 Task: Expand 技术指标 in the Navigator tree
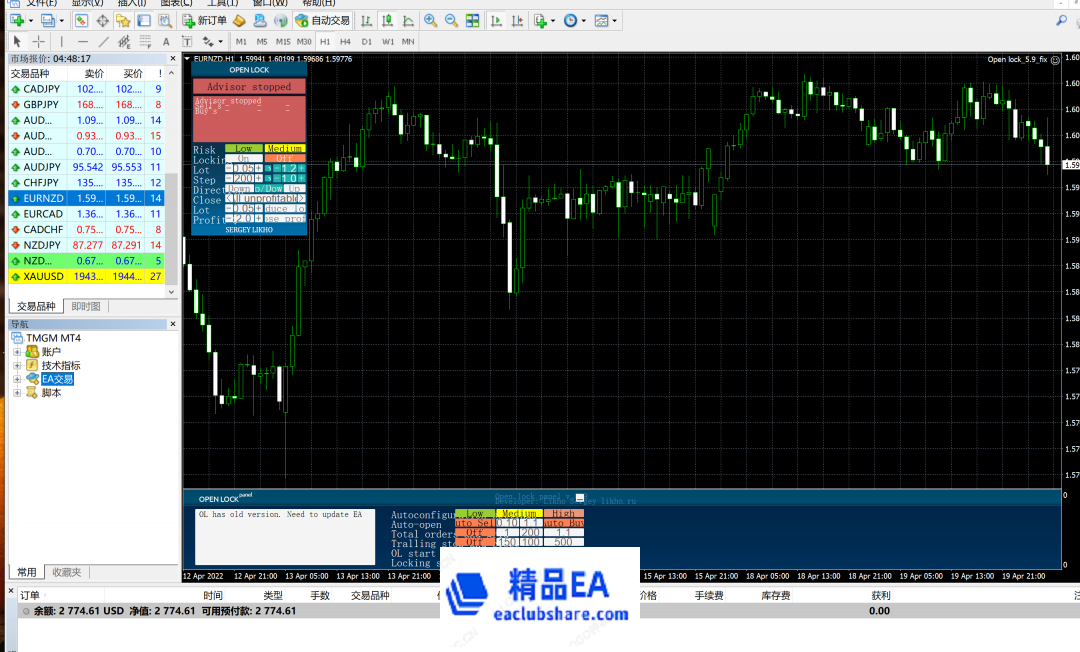16,365
